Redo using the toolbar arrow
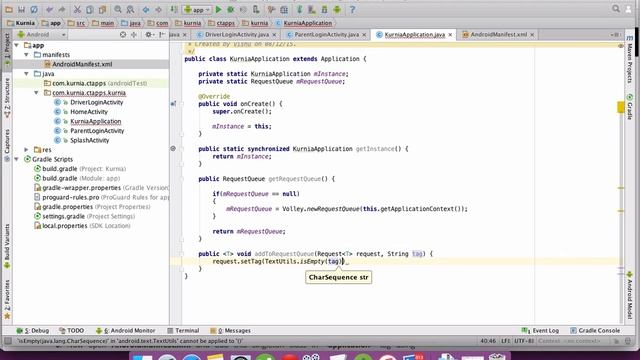 [x=62, y=9]
